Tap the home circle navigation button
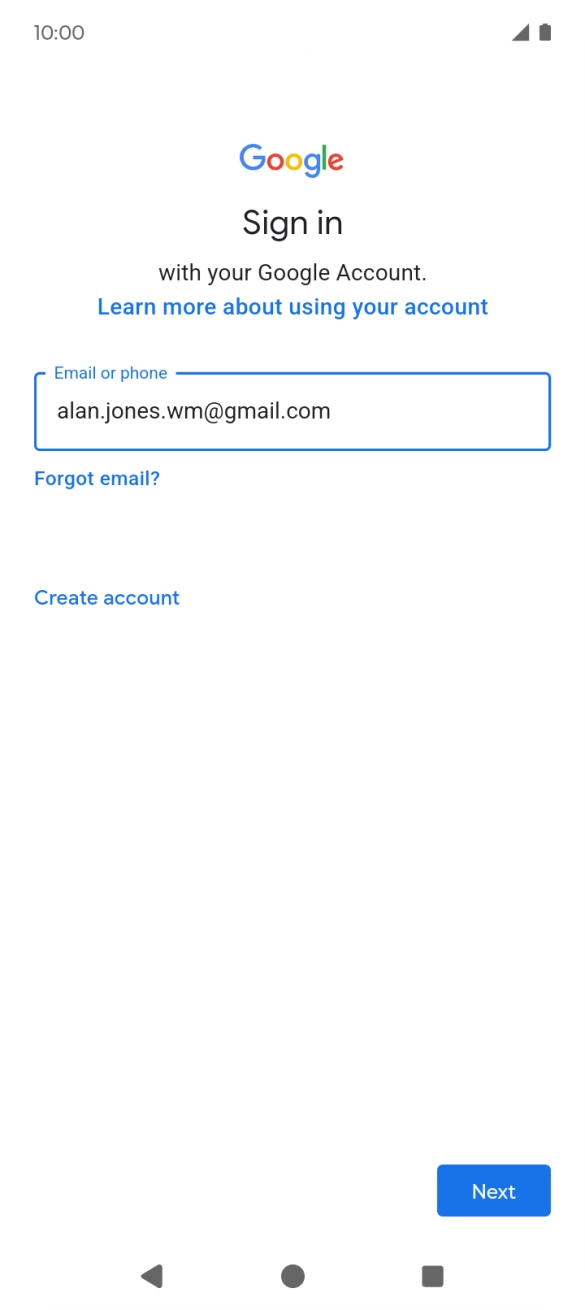 pos(292,1275)
